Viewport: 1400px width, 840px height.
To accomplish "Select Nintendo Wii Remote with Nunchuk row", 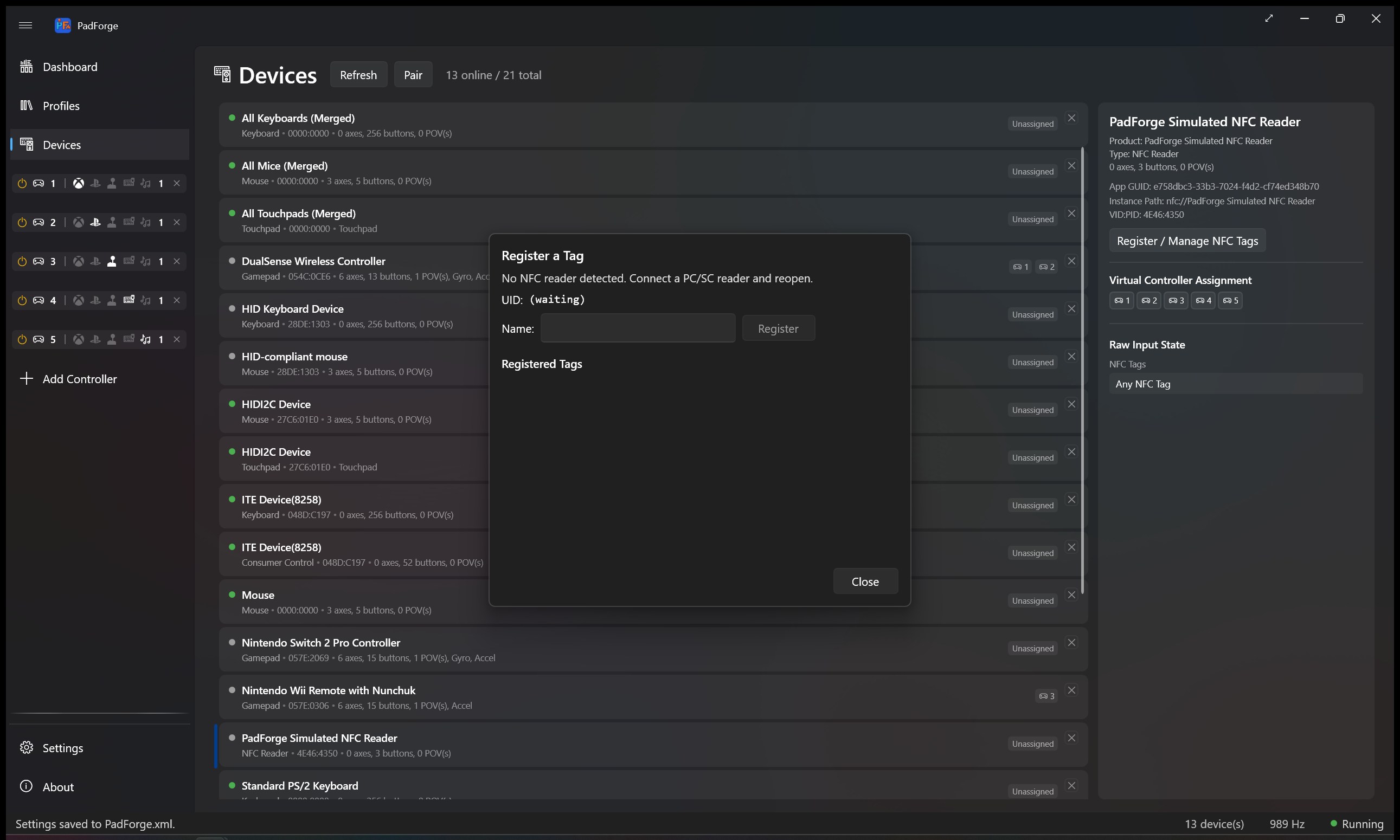I will (653, 697).
